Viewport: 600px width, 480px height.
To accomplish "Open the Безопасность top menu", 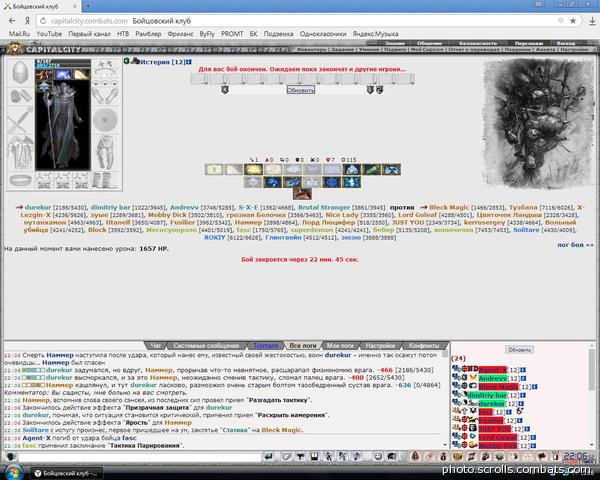I will click(478, 43).
